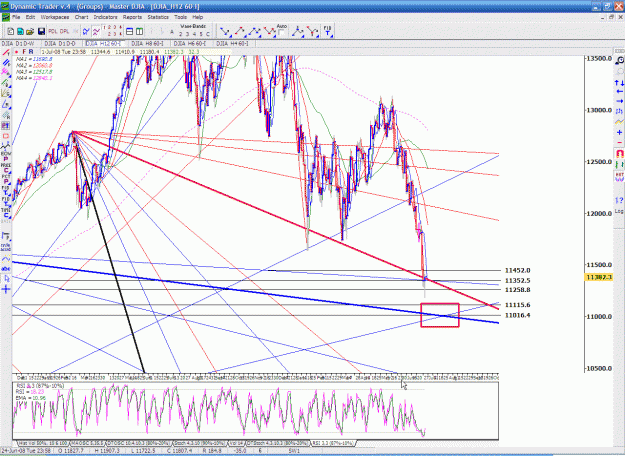
Task: Select the blue crosshair tool
Action: coord(6,289)
